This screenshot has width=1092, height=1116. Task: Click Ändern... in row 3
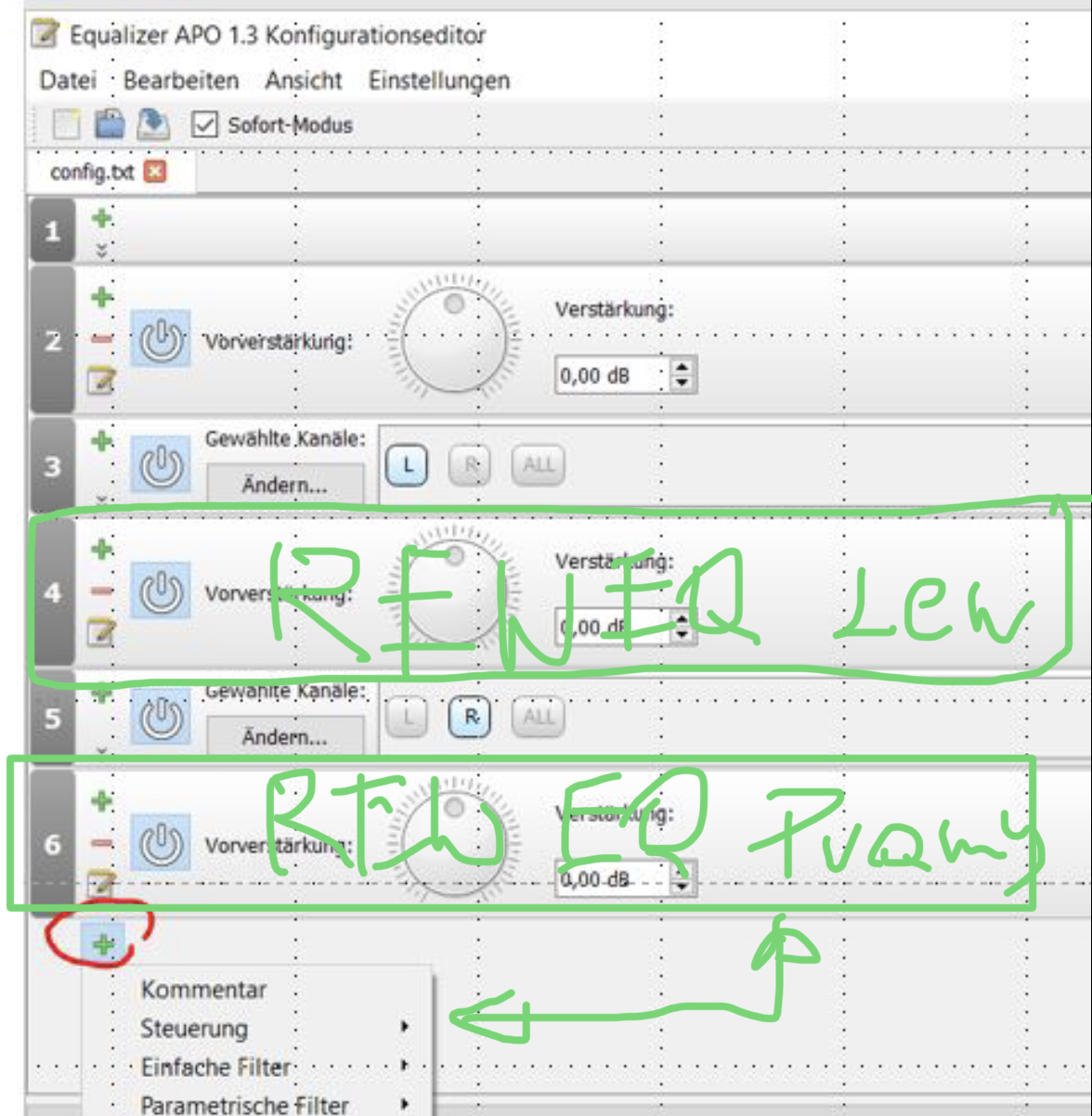click(285, 485)
